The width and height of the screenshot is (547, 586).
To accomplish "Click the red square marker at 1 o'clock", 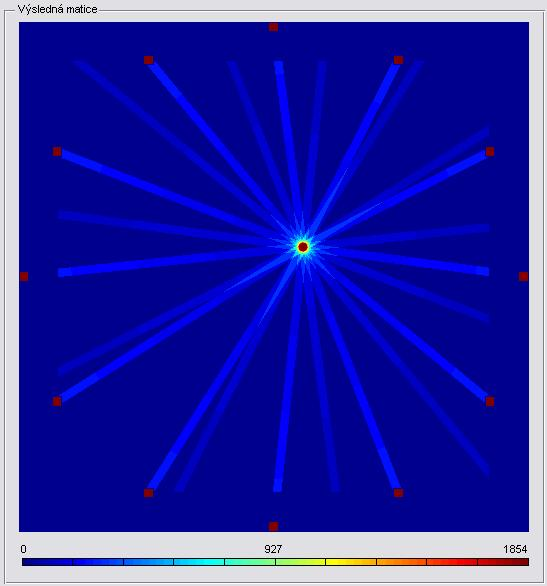I will [398, 60].
